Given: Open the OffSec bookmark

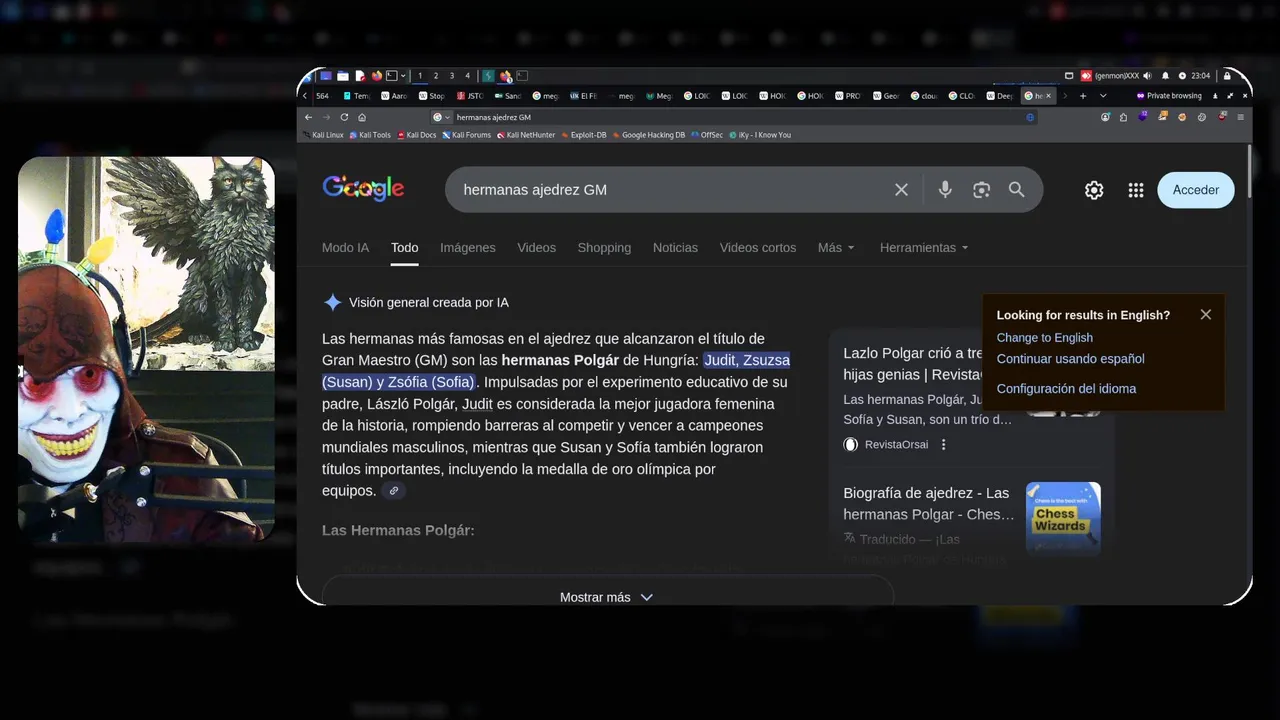Looking at the screenshot, I should click(x=707, y=135).
